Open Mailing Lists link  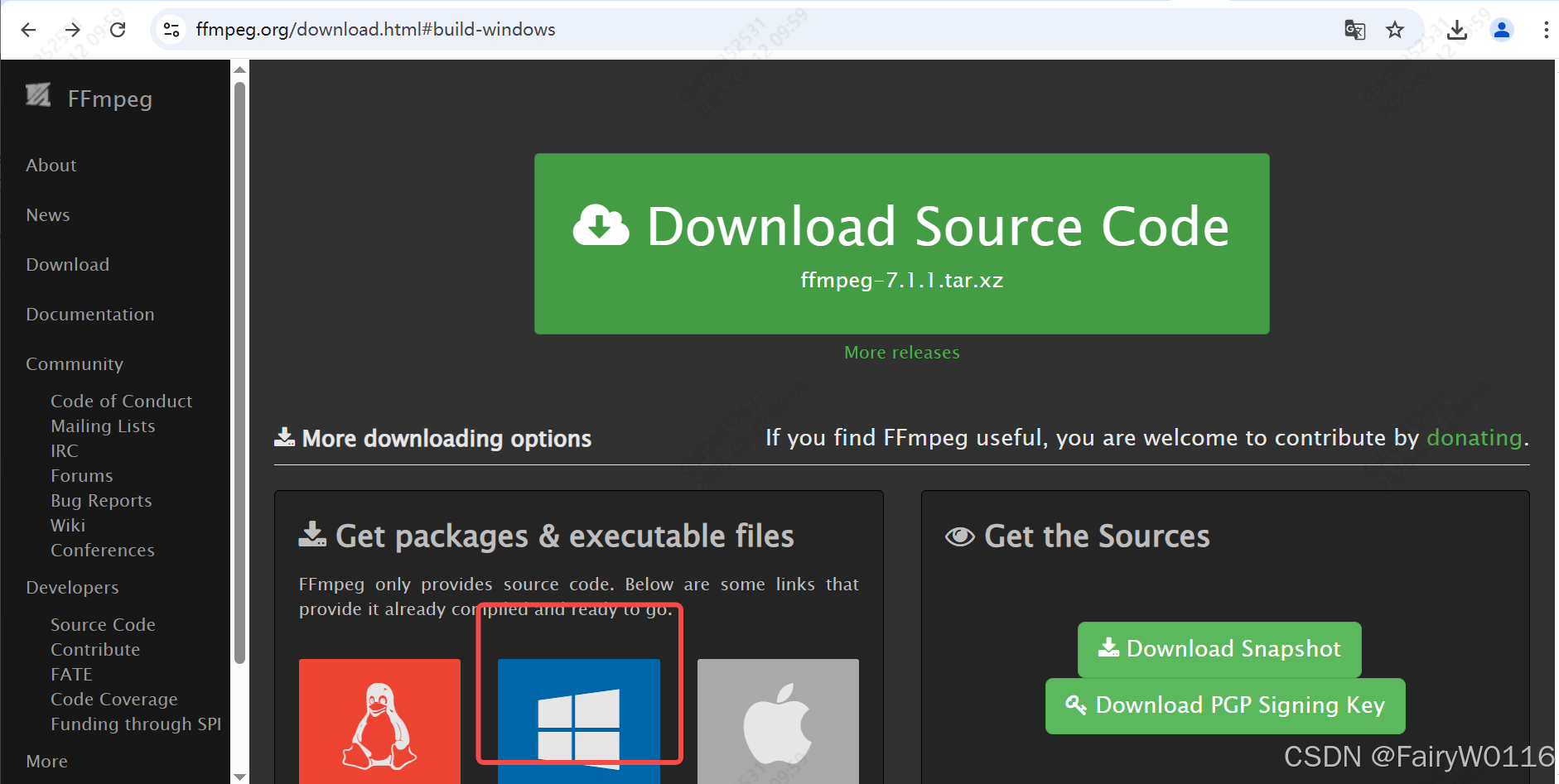103,426
